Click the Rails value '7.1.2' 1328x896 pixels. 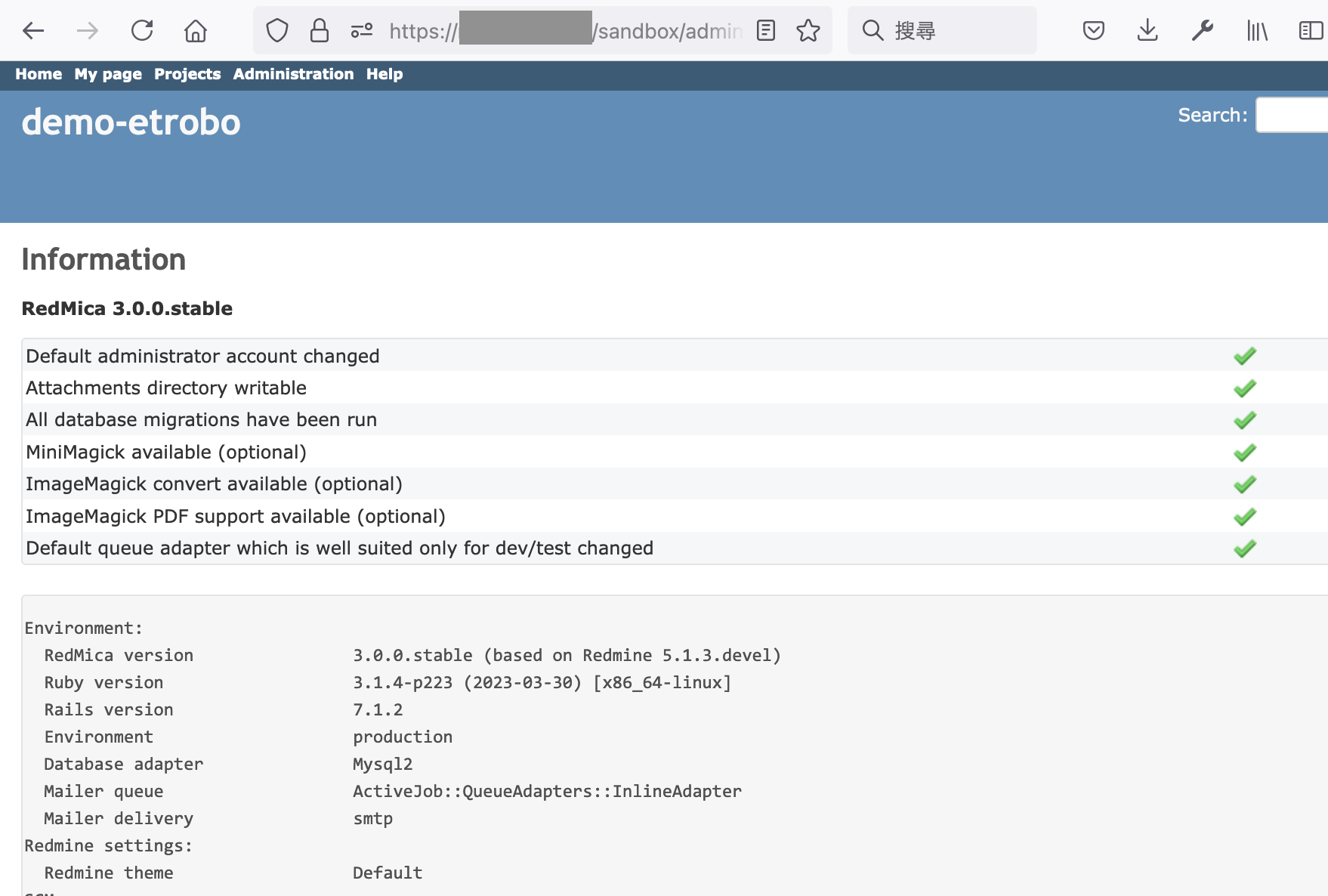coord(378,709)
